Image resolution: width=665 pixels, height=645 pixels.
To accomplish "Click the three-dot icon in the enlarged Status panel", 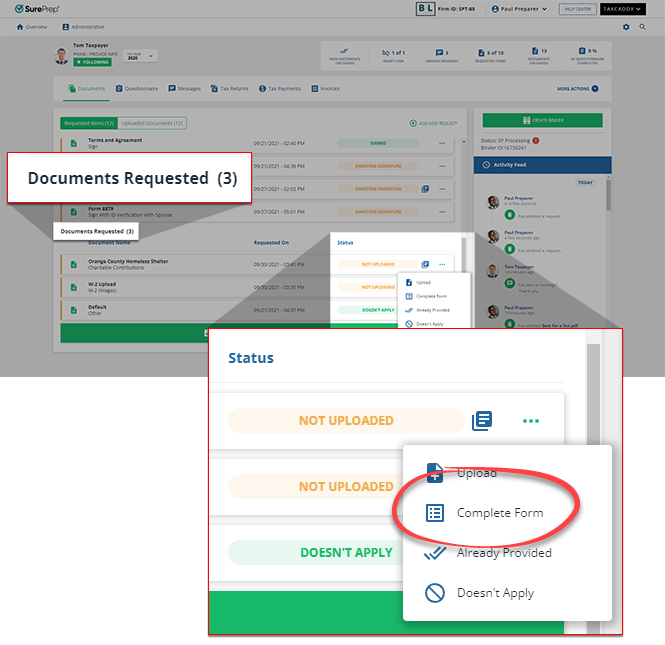I will pos(531,421).
